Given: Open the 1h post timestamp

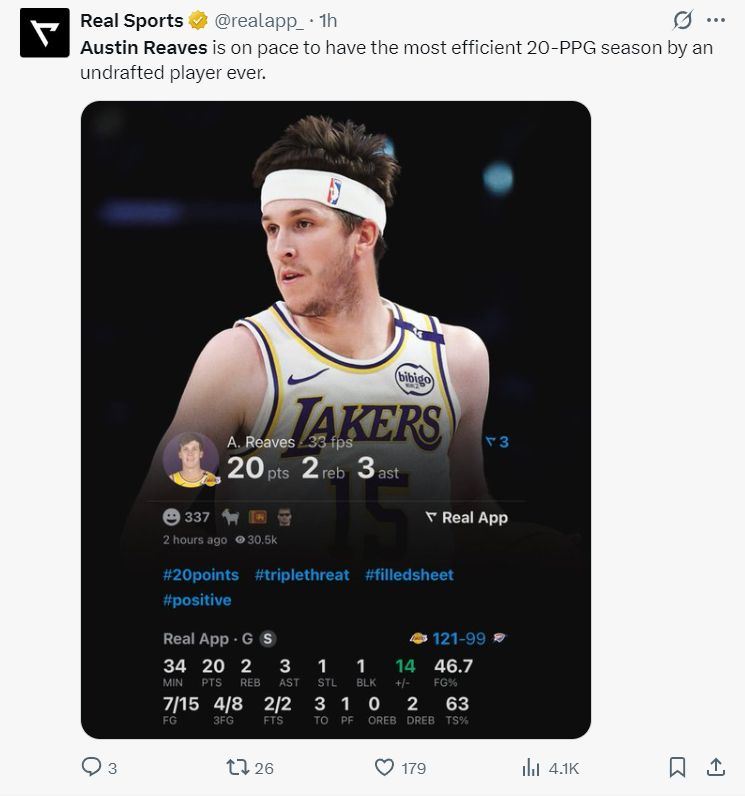Looking at the screenshot, I should pyautogui.click(x=328, y=21).
